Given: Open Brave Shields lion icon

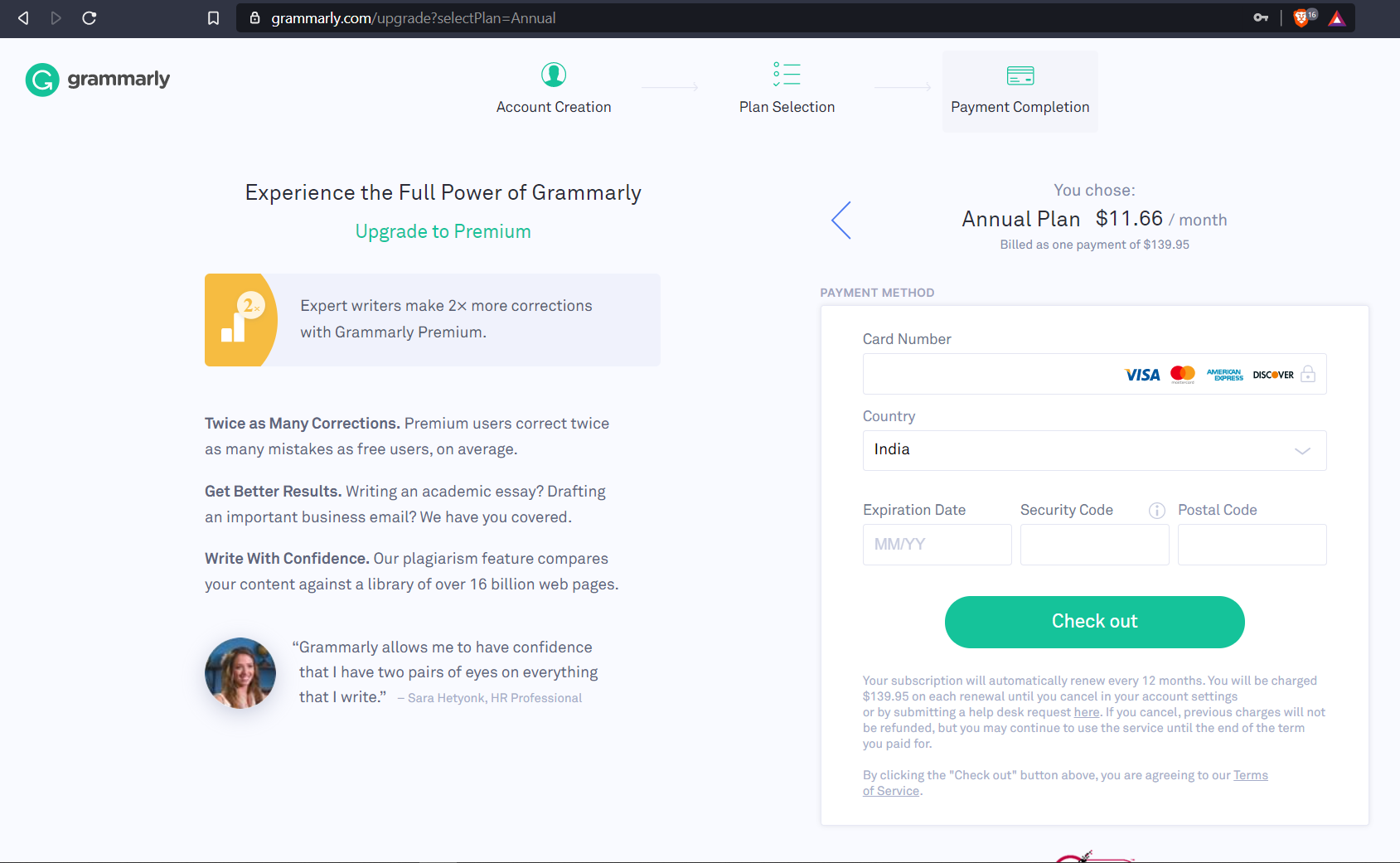Looking at the screenshot, I should (x=1303, y=17).
